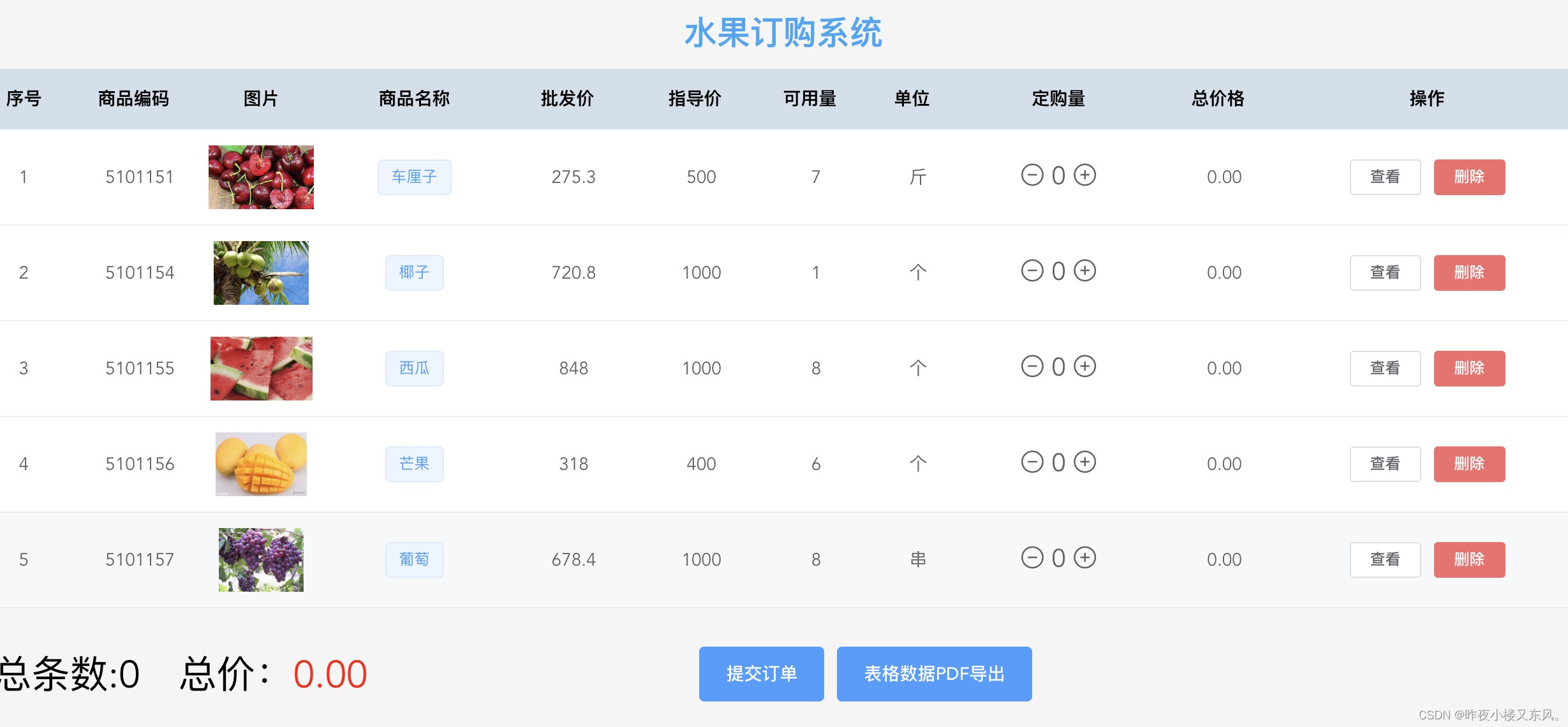Click 查看 in the 西瓜 row
Image resolution: width=1568 pixels, height=727 pixels.
click(1385, 368)
